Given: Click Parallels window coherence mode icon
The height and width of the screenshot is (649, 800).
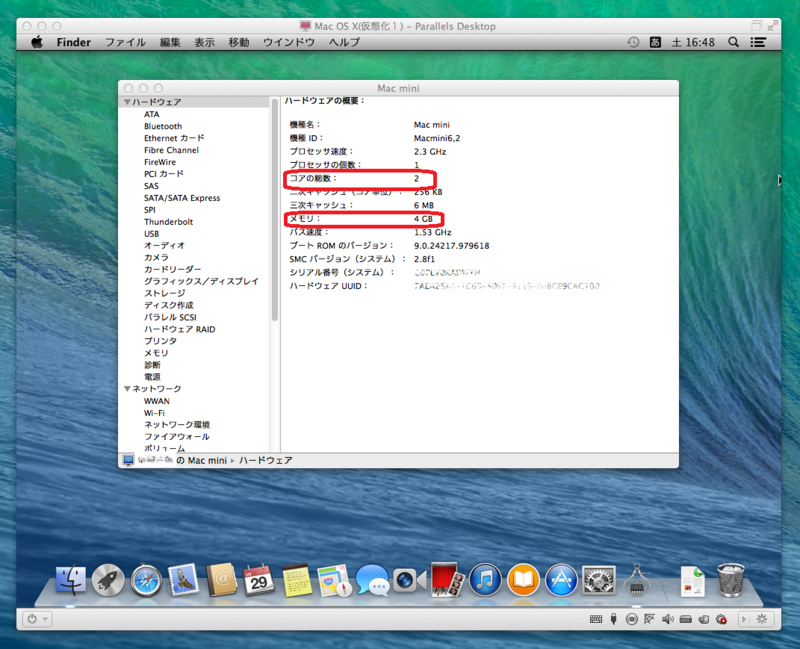Looking at the screenshot, I should coord(756,26).
